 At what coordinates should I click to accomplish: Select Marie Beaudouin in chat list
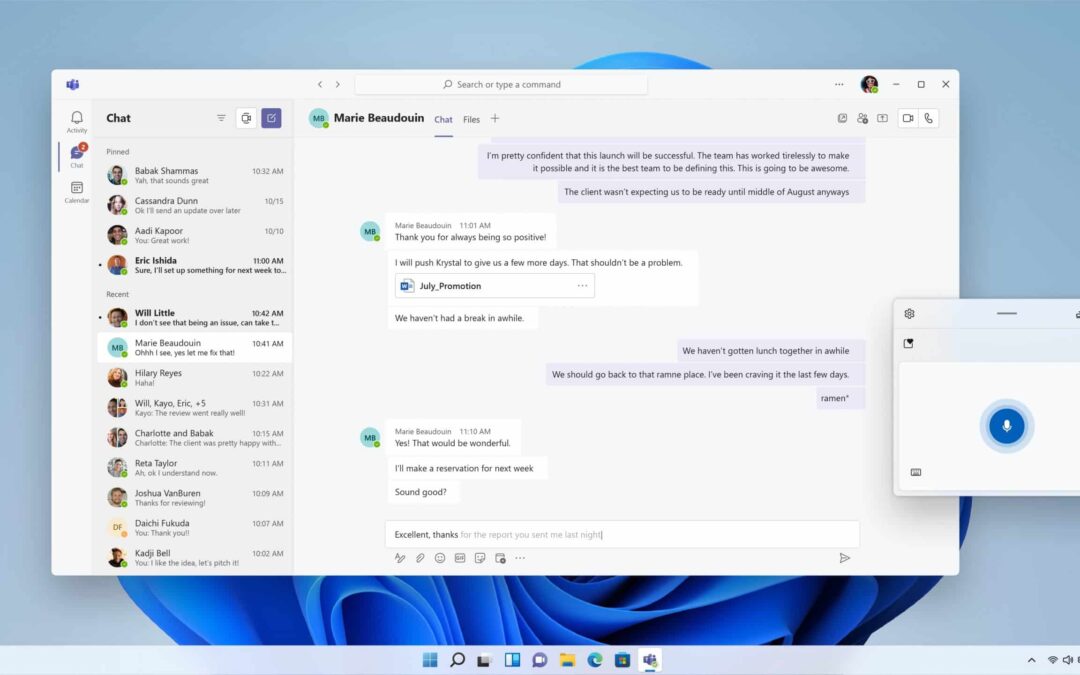pyautogui.click(x=195, y=347)
